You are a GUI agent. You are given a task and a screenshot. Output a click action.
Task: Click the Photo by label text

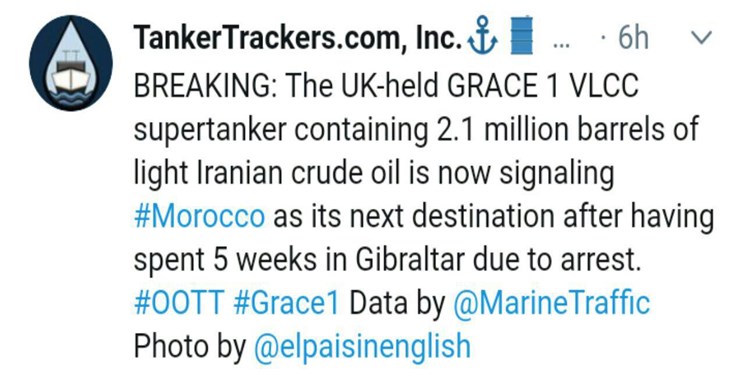(x=190, y=346)
